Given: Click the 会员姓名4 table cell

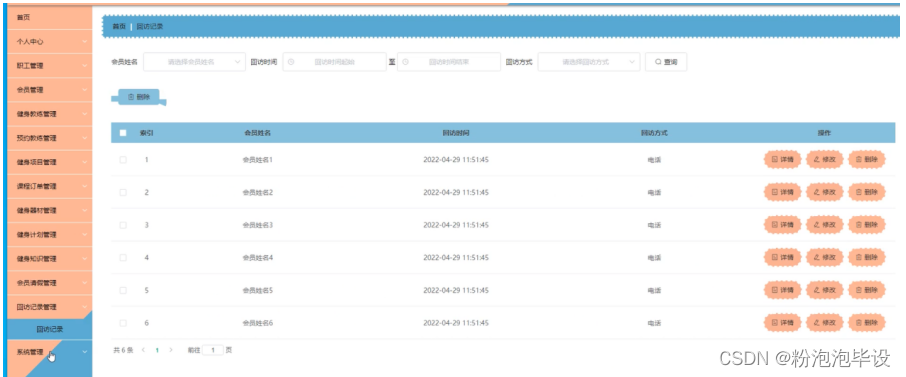Looking at the screenshot, I should 257,257.
